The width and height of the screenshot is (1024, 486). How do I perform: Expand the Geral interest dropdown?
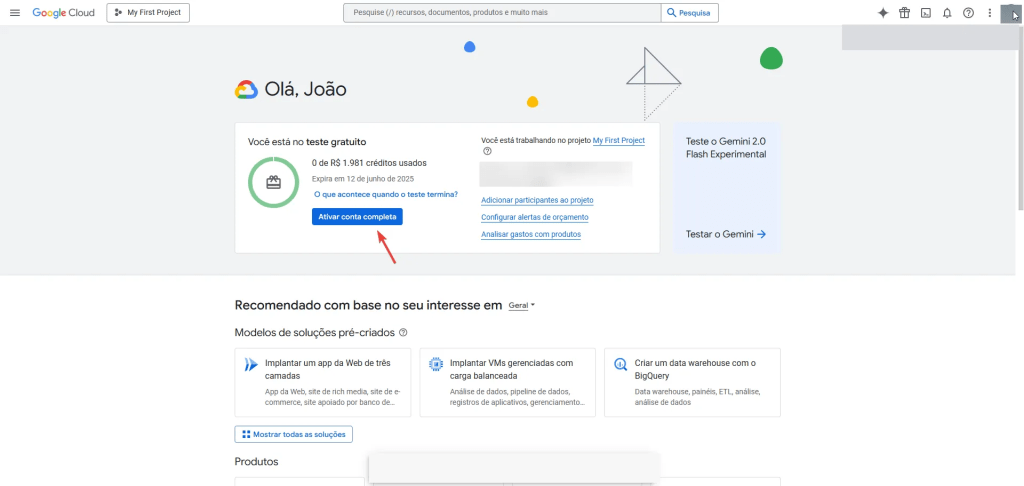[521, 306]
